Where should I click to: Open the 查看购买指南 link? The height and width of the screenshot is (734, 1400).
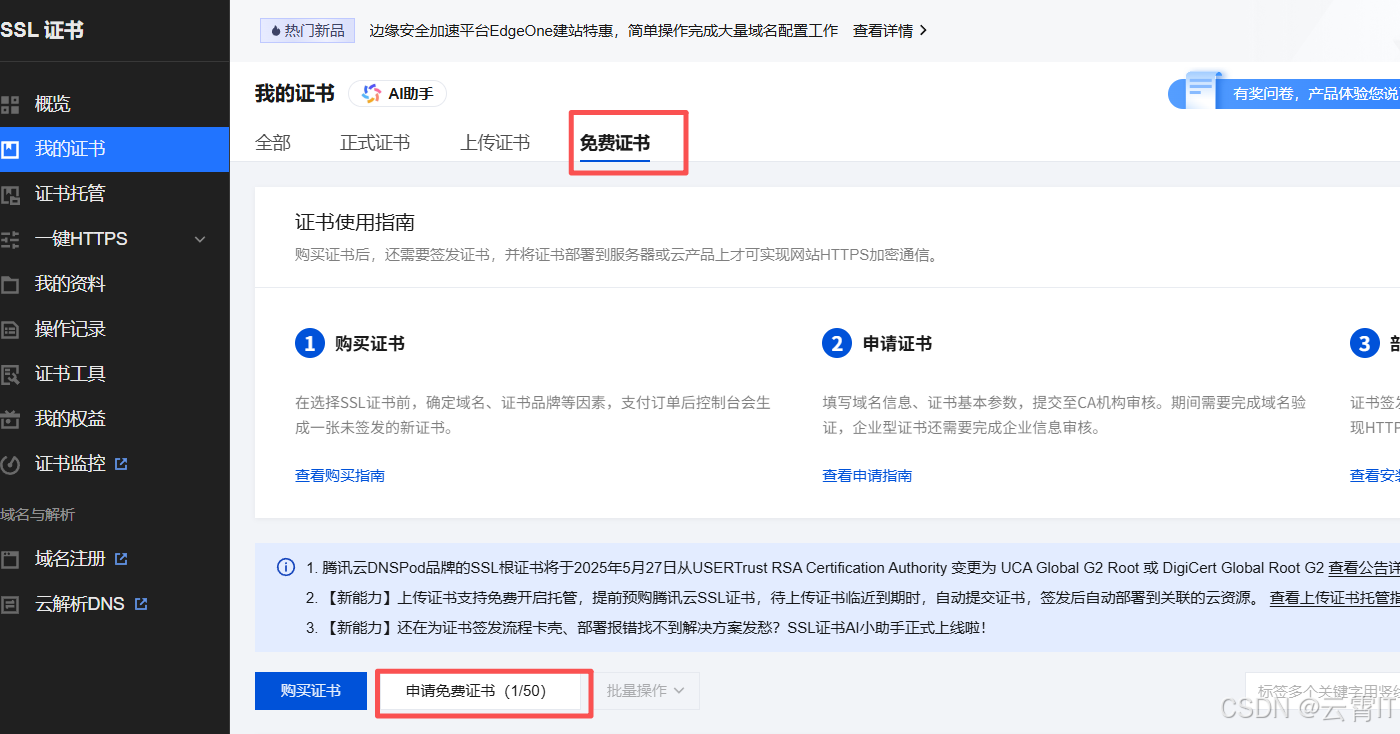coord(340,476)
